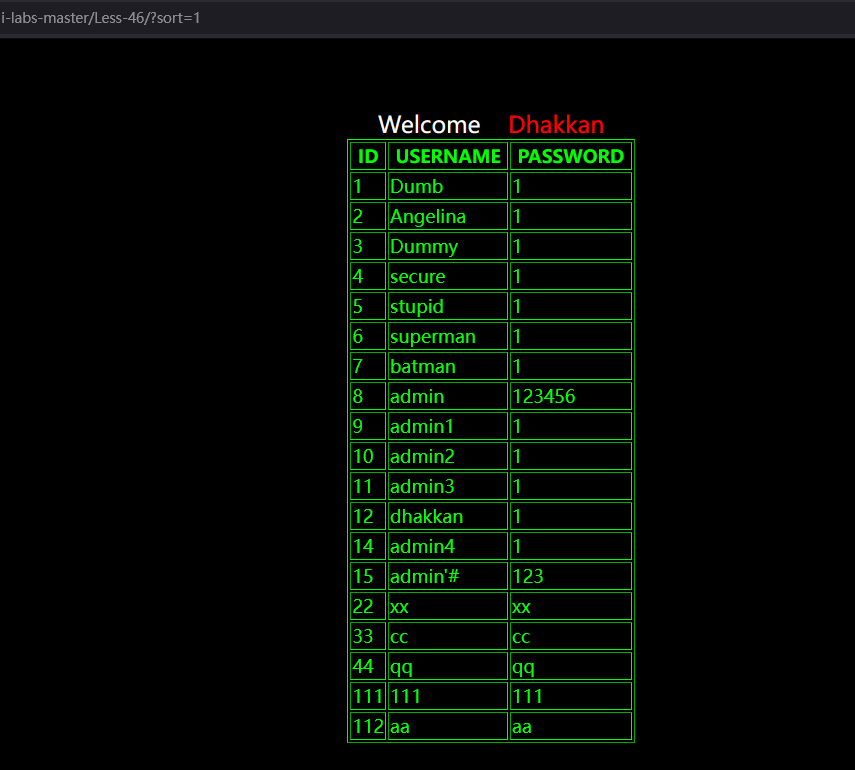Viewport: 855px width, 770px height.
Task: Click the ID cell 8
Action: pos(368,396)
